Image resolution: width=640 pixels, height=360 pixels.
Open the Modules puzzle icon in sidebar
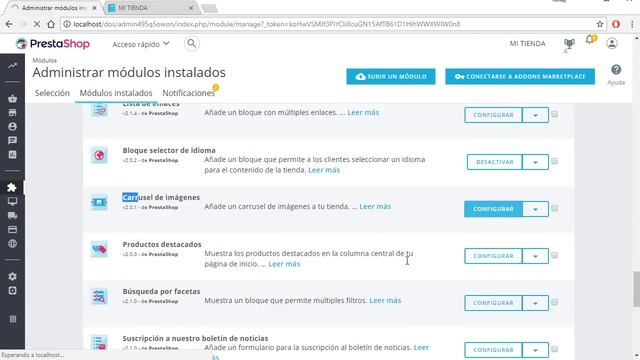[x=12, y=187]
